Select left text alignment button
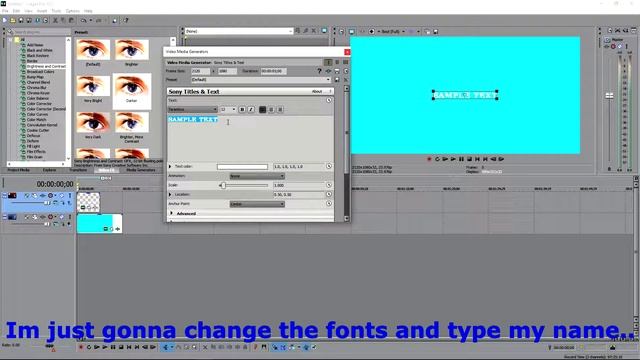The width and height of the screenshot is (640, 360). coord(262,109)
